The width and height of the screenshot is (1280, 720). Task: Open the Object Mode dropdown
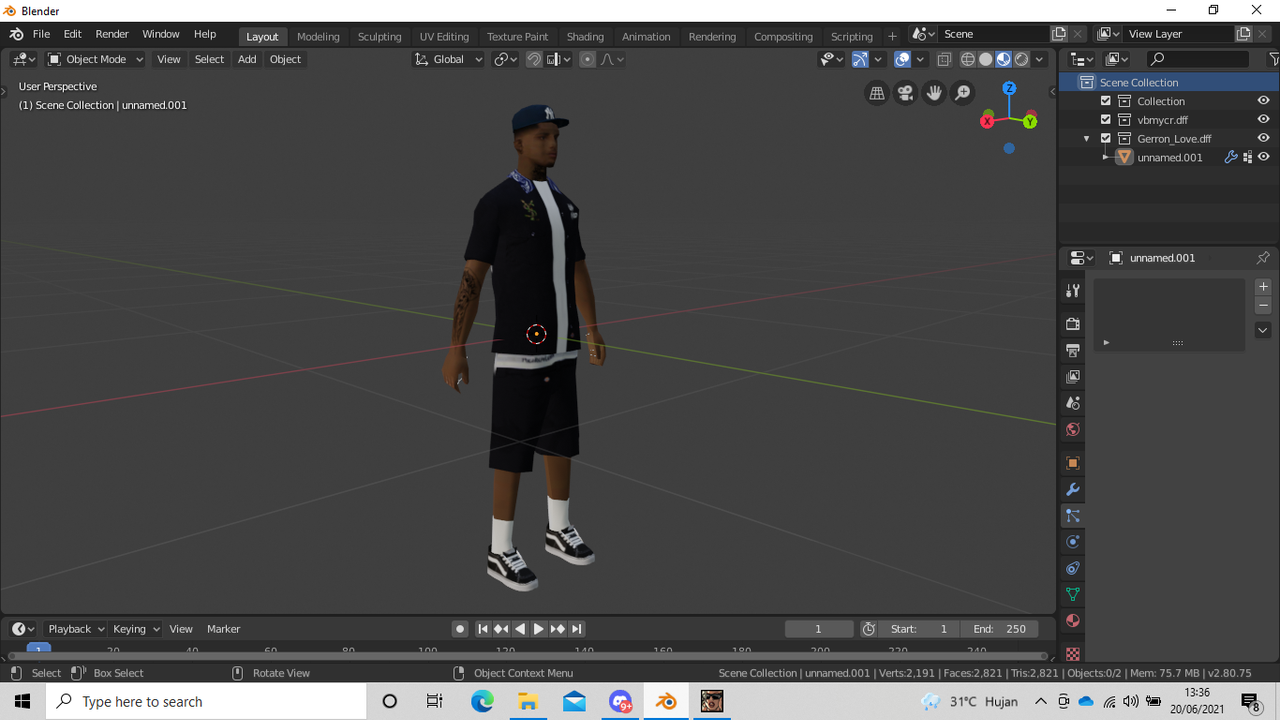click(x=96, y=59)
